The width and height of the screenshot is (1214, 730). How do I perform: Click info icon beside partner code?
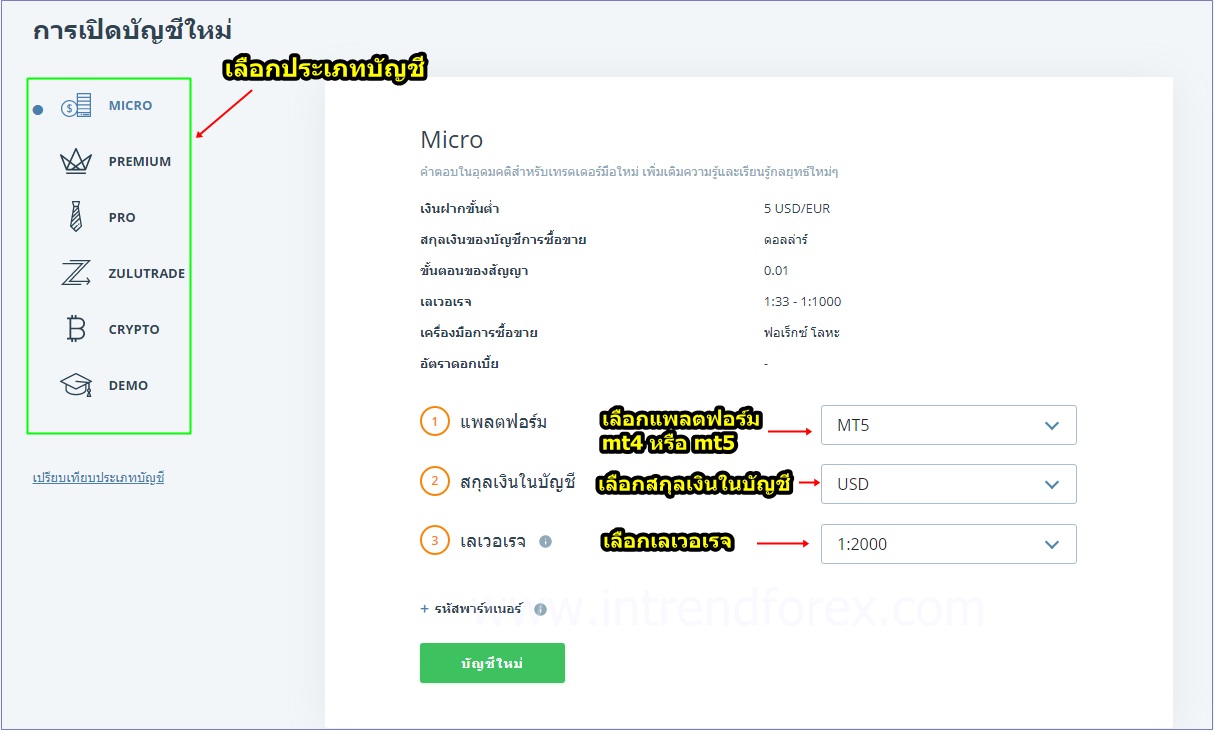tap(540, 609)
